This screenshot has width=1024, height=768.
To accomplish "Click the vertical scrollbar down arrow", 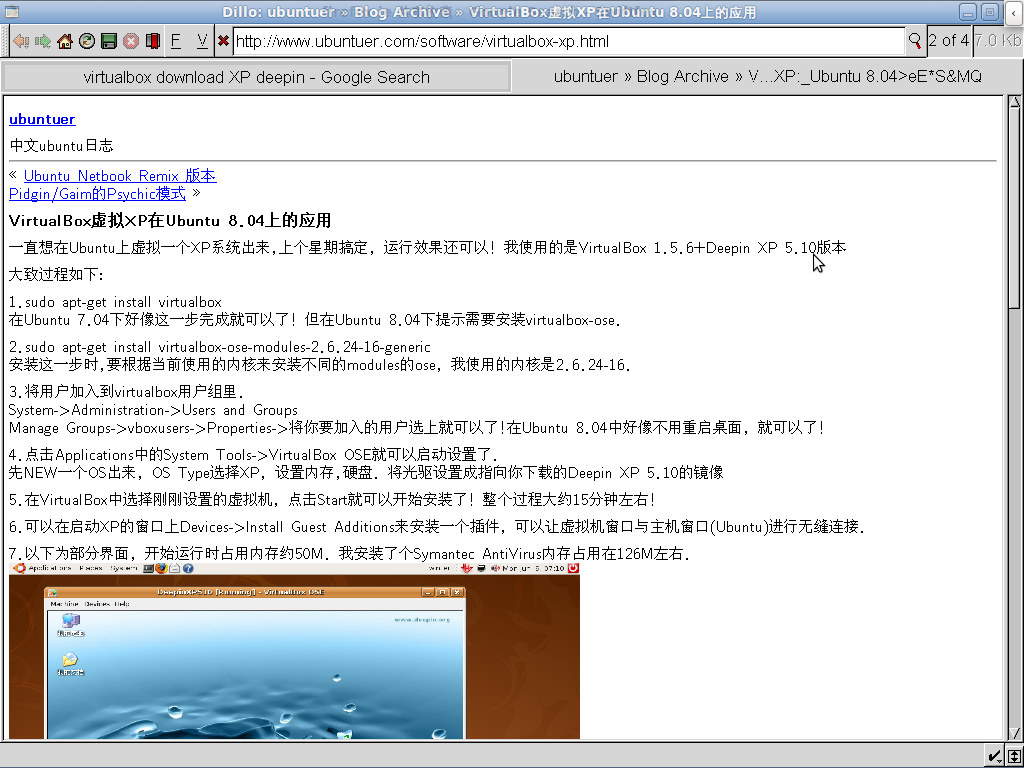I will click(1014, 733).
